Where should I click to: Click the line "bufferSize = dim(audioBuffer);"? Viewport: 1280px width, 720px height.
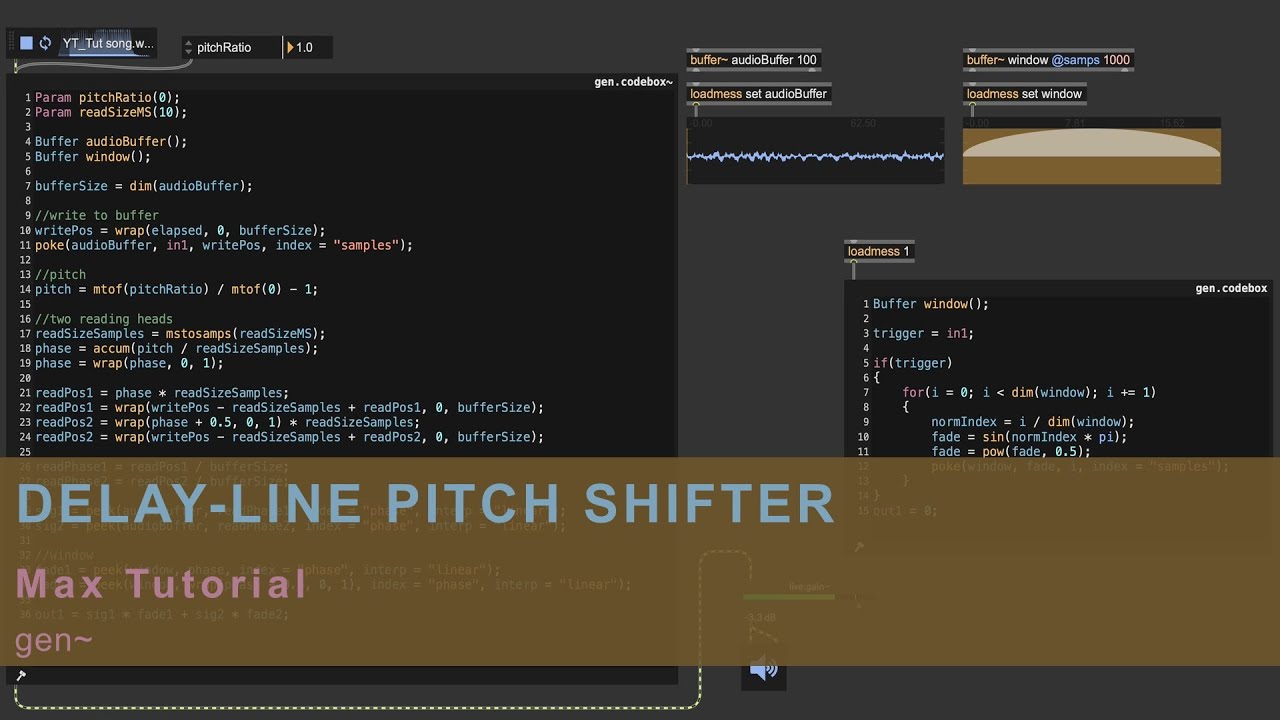(x=144, y=186)
